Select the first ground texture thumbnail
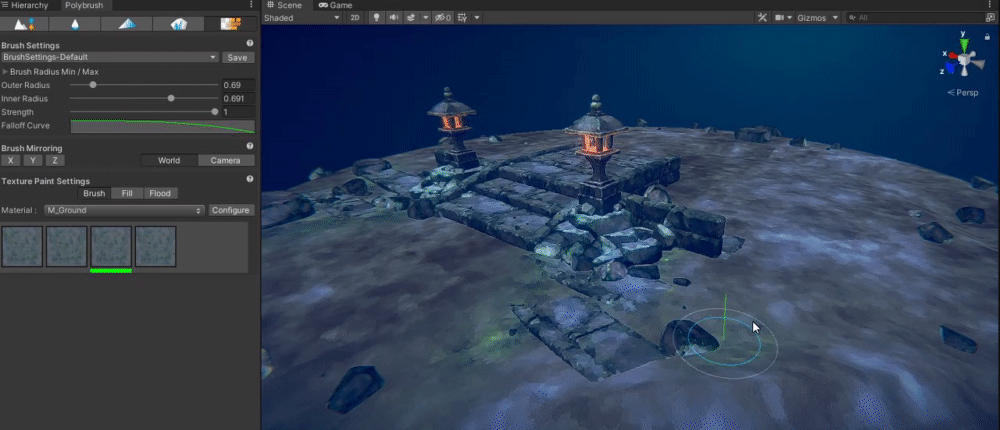Image resolution: width=1000 pixels, height=430 pixels. 22,246
